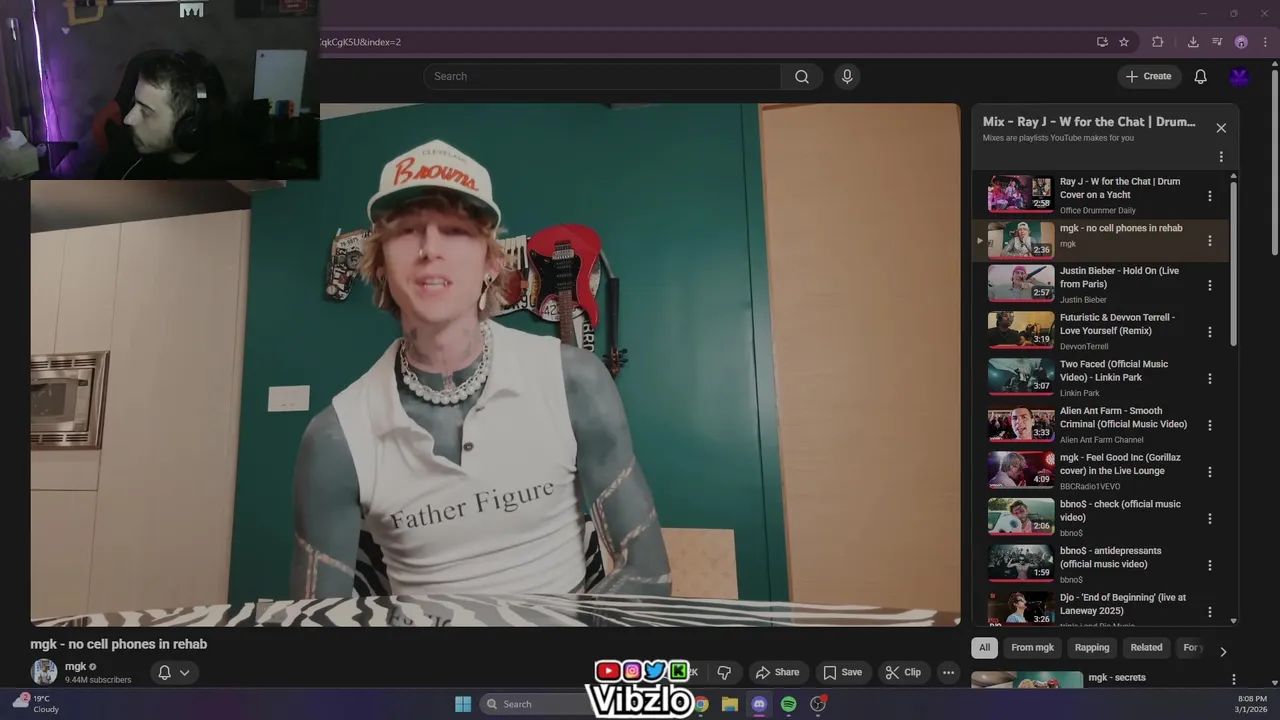Open options for mgk secrets suggestion
Image resolution: width=1280 pixels, height=720 pixels.
[1233, 679]
